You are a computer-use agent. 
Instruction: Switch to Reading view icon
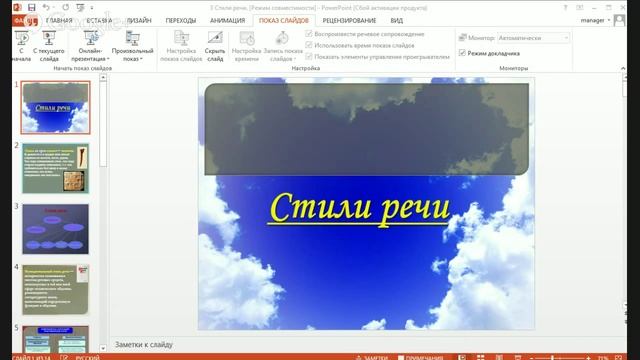[499, 358]
